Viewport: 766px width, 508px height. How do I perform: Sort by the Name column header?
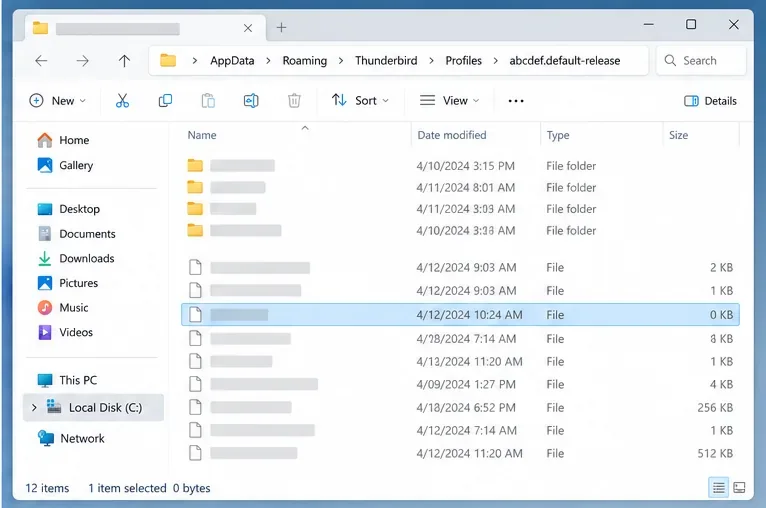[202, 135]
